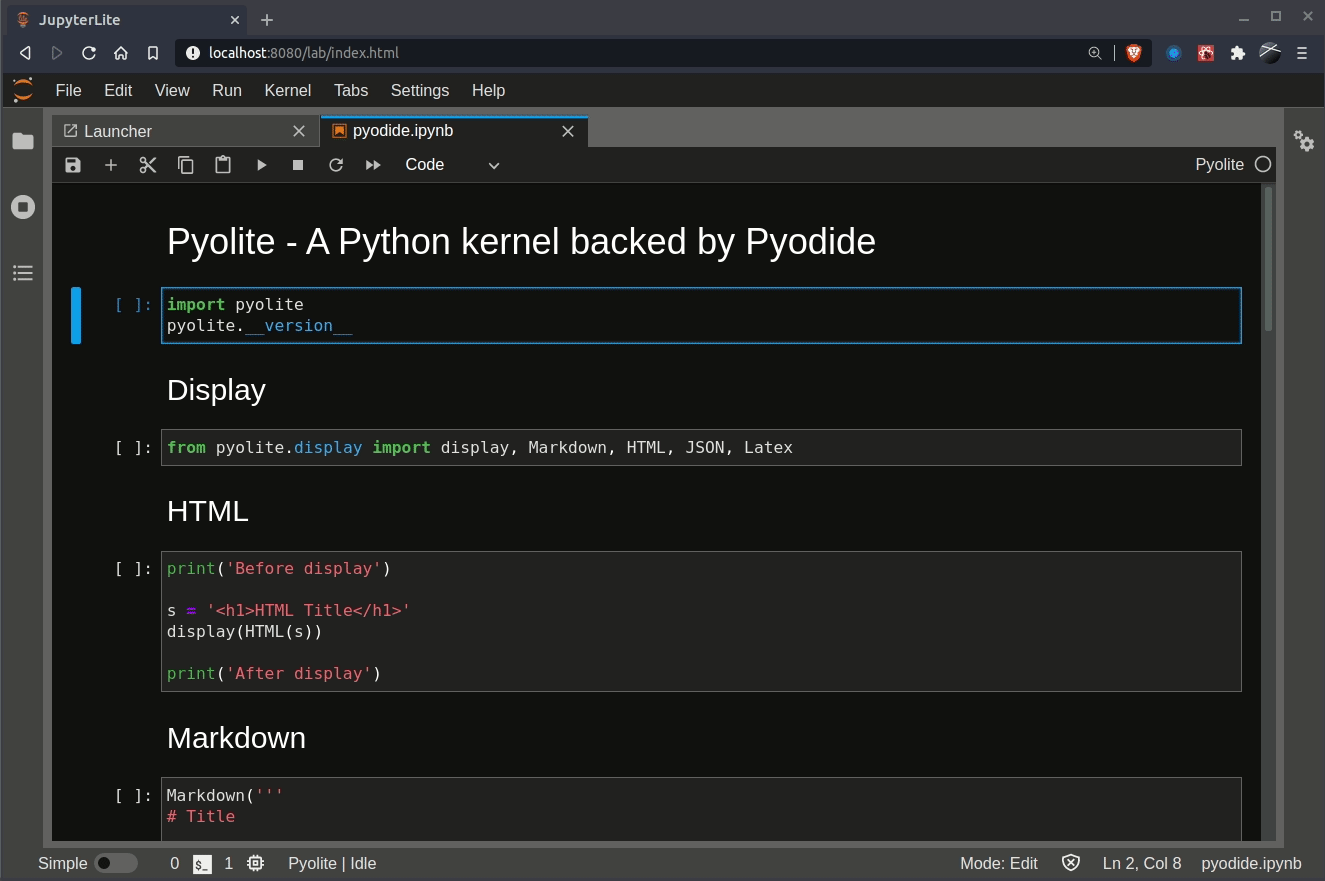Restart the kernel
The image size is (1325, 881).
(x=336, y=165)
